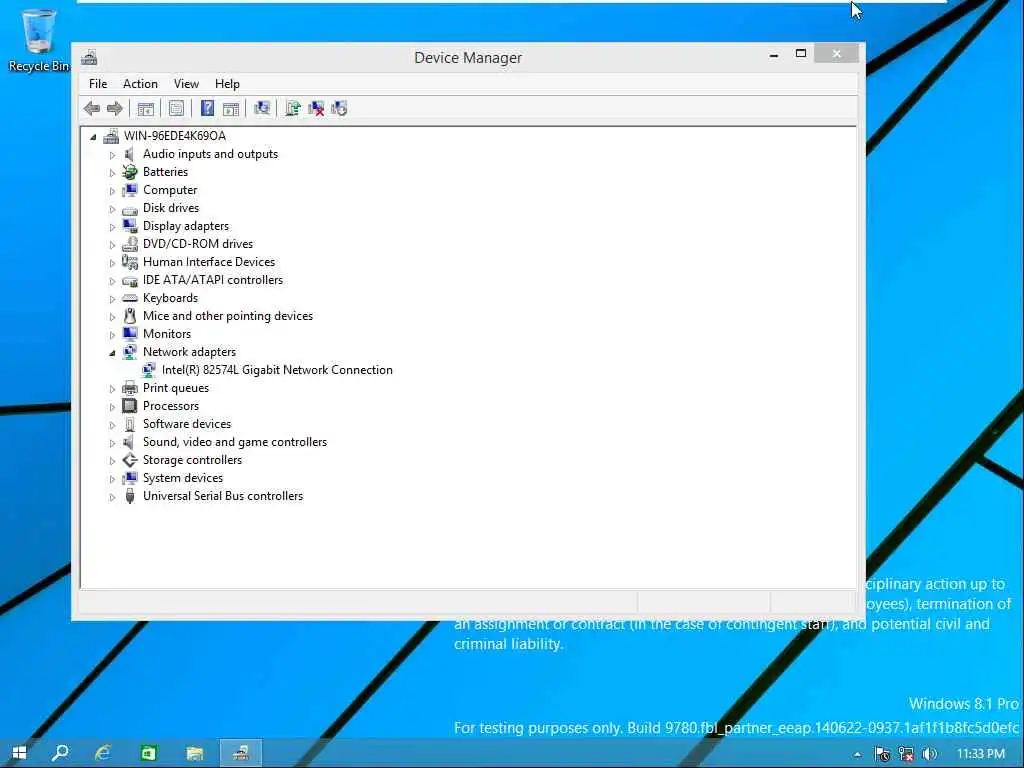Click the Uninstall device toolbar icon with red X
Screen dimensions: 1024x768
316,108
